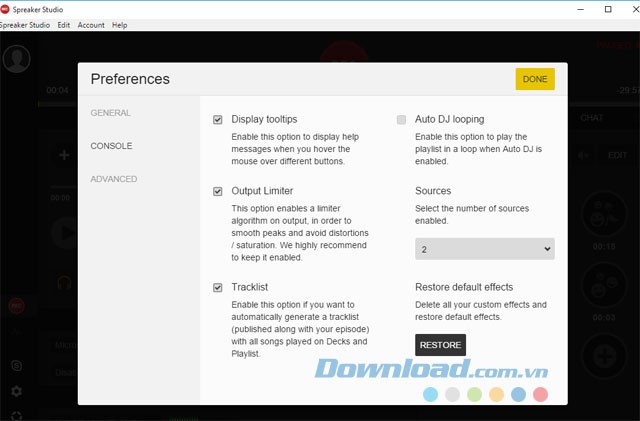Open the Account menu
The width and height of the screenshot is (640, 421).
pyautogui.click(x=91, y=24)
